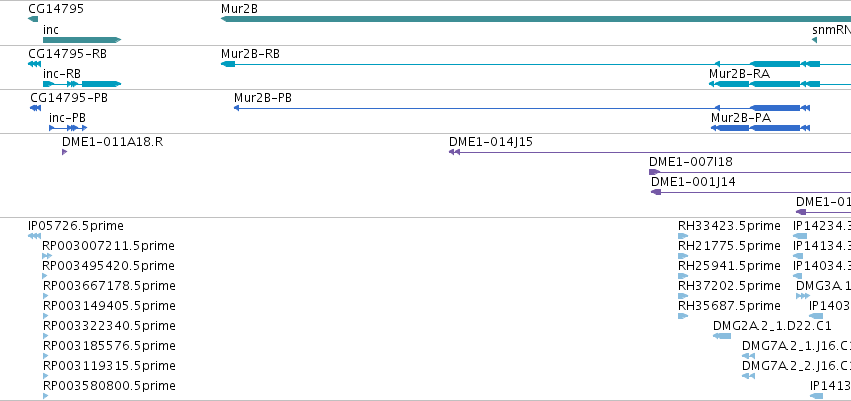Open the RP003149405.5prime EST label
Viewport: 851px width, 401px height.
pos(109,306)
